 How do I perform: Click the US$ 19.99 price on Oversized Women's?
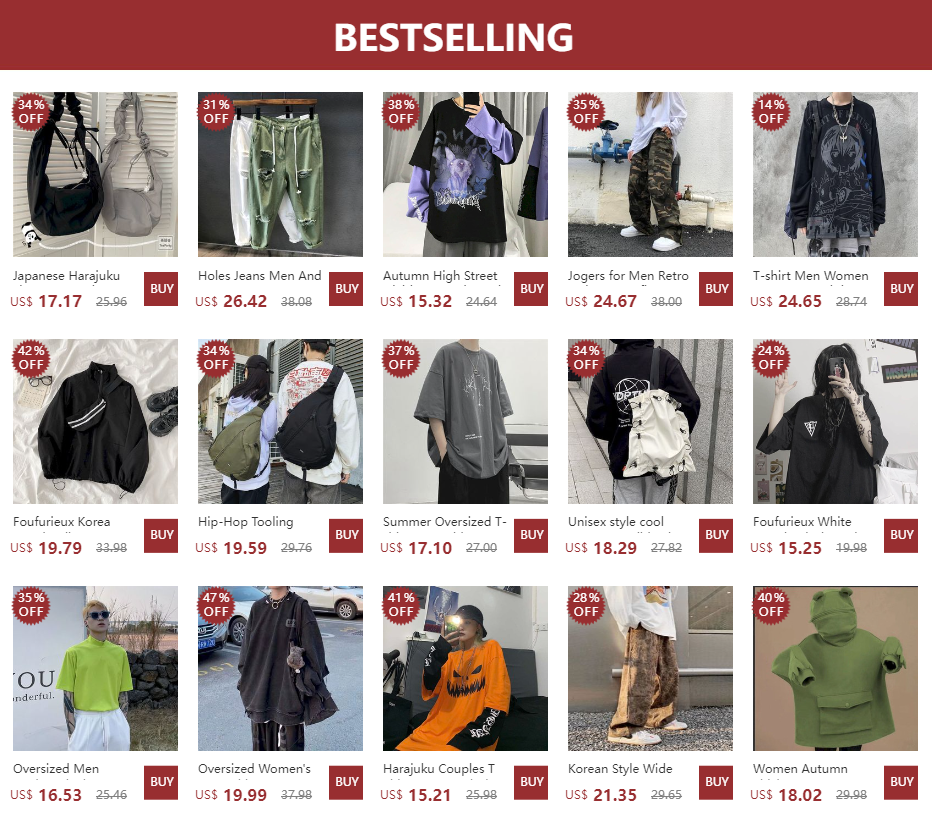(231, 795)
